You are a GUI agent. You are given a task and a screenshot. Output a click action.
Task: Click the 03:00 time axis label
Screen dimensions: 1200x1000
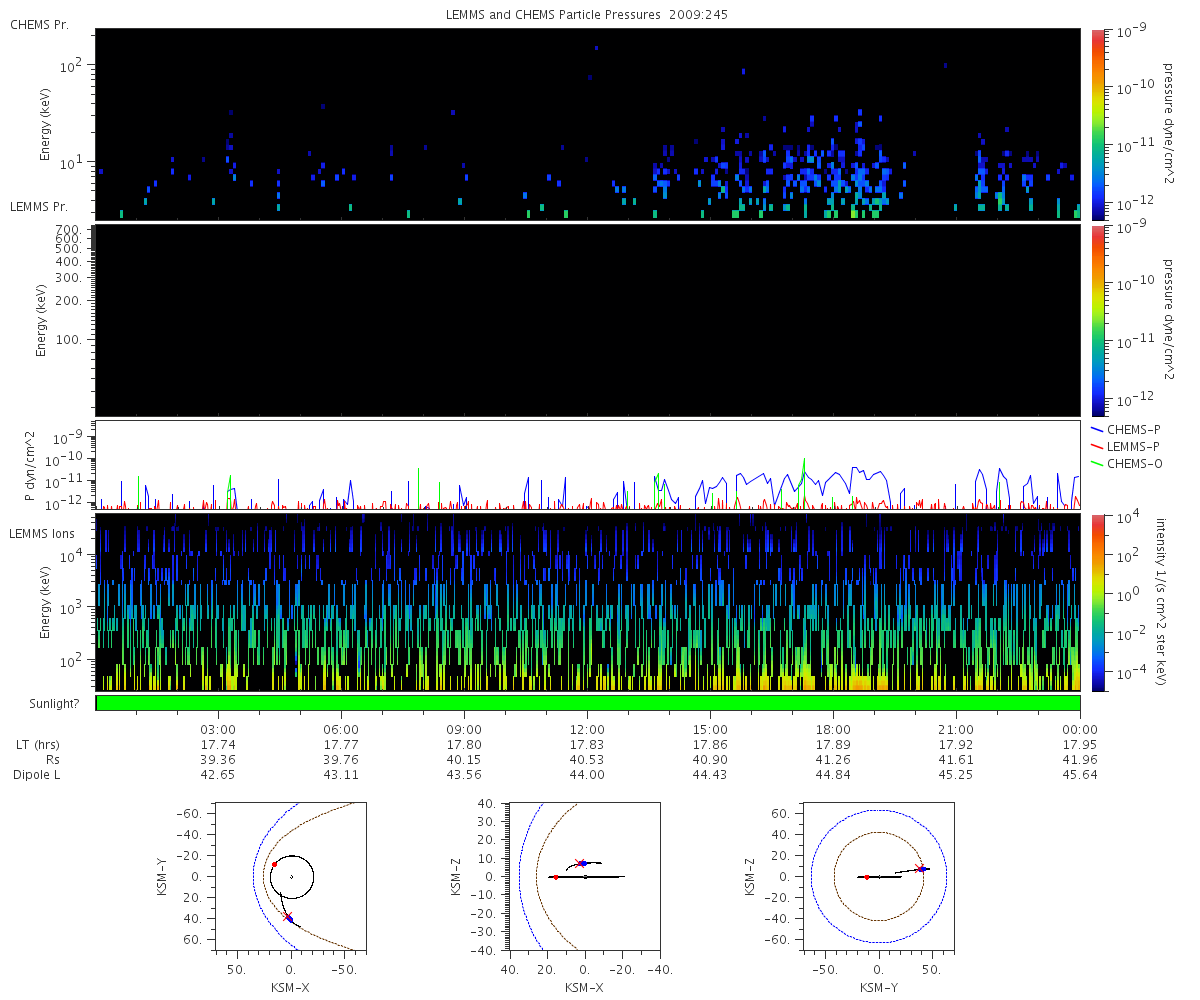coord(218,729)
